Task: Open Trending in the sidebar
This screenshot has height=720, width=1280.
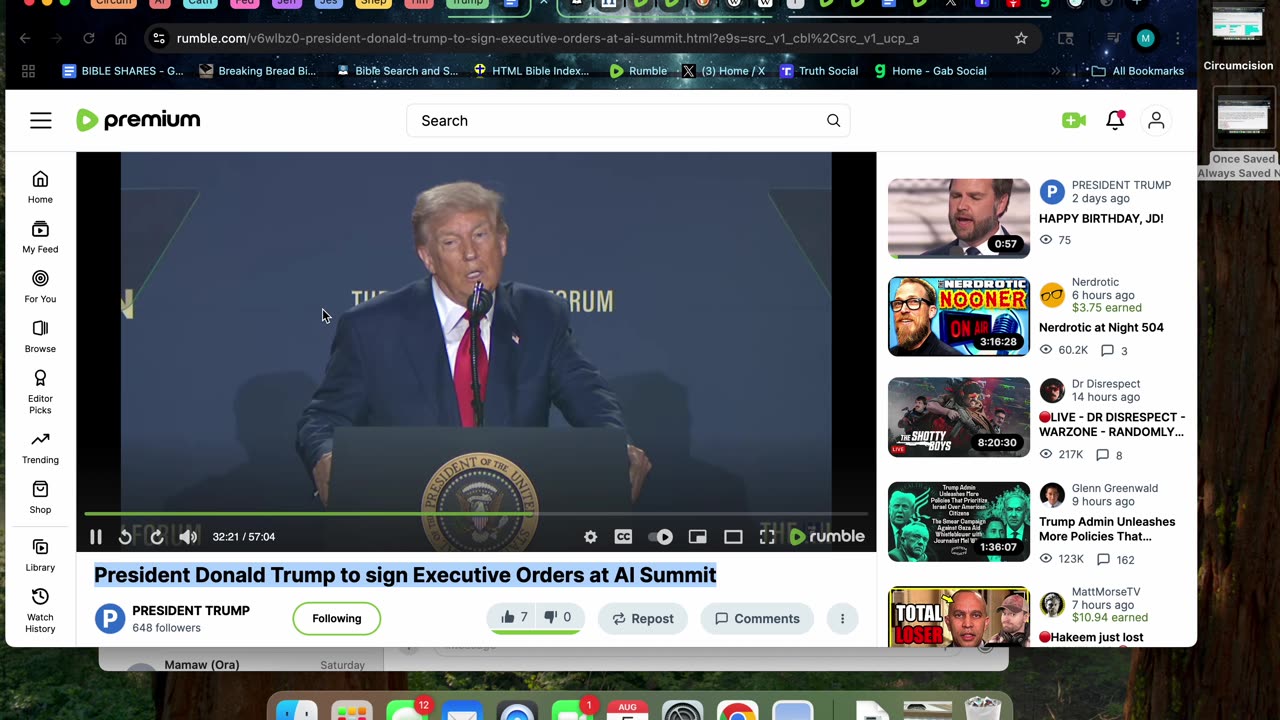Action: pyautogui.click(x=40, y=448)
